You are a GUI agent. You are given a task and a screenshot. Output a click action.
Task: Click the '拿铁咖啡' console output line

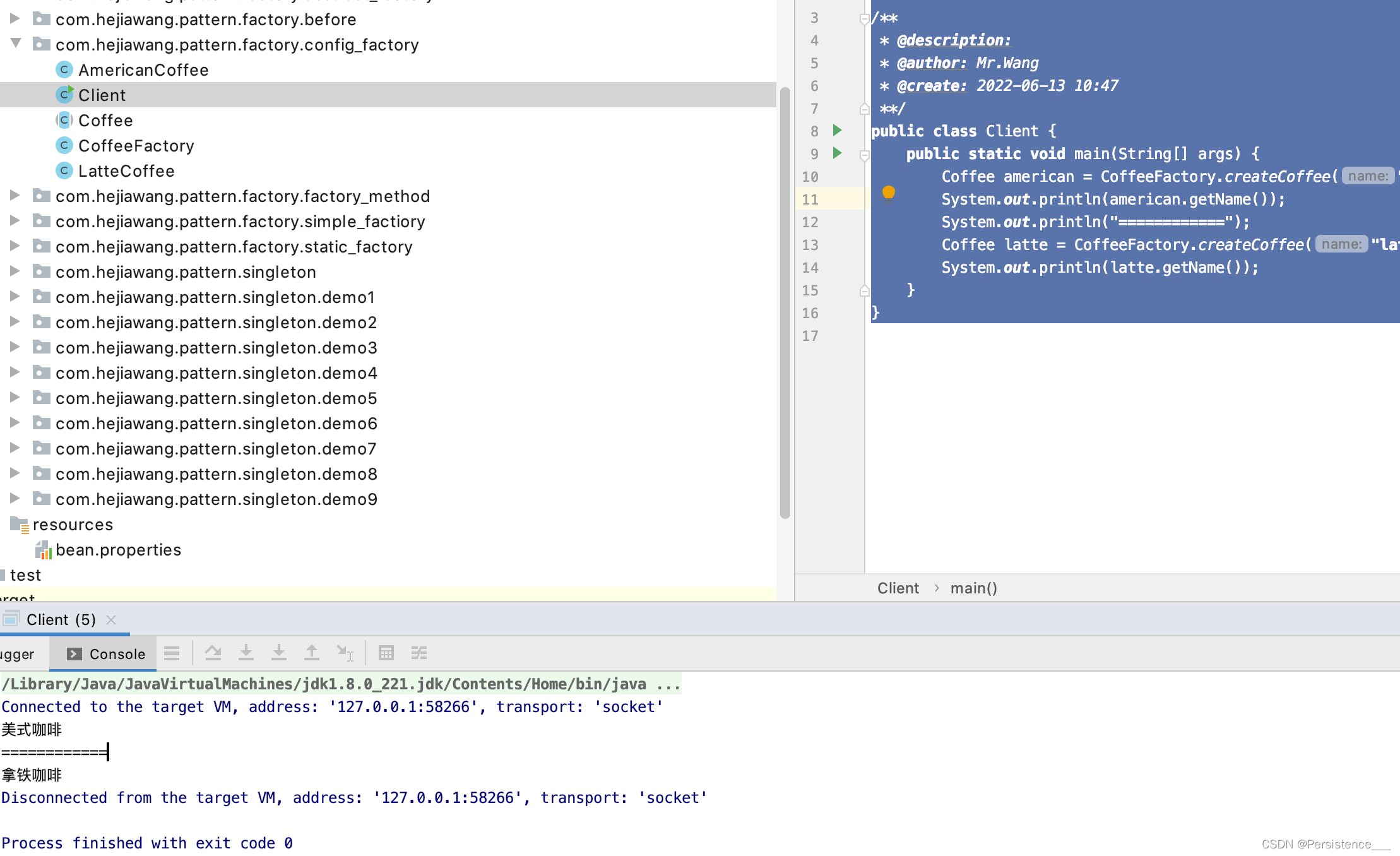point(32,775)
